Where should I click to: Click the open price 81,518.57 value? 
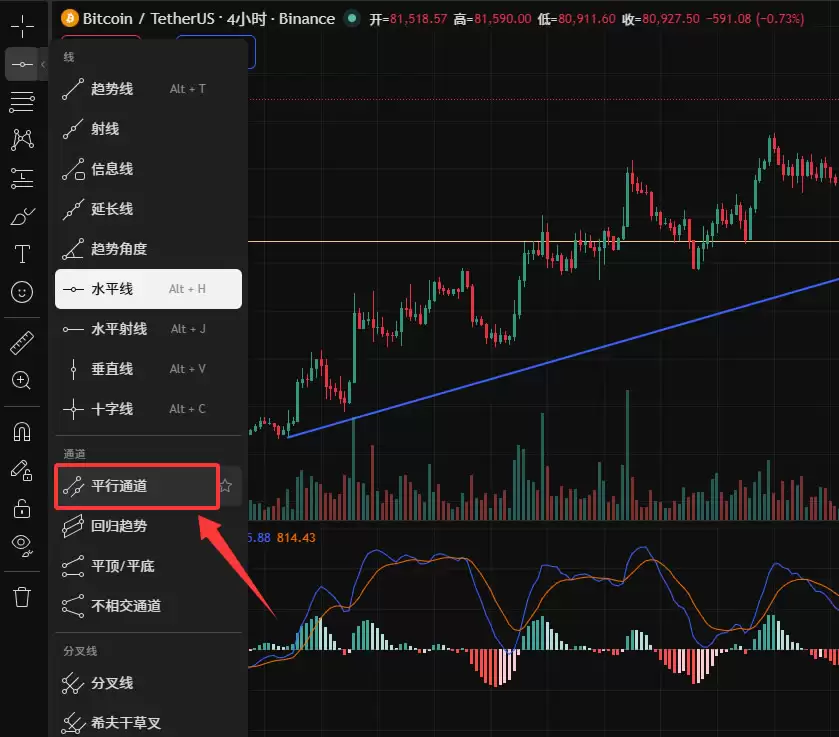418,19
